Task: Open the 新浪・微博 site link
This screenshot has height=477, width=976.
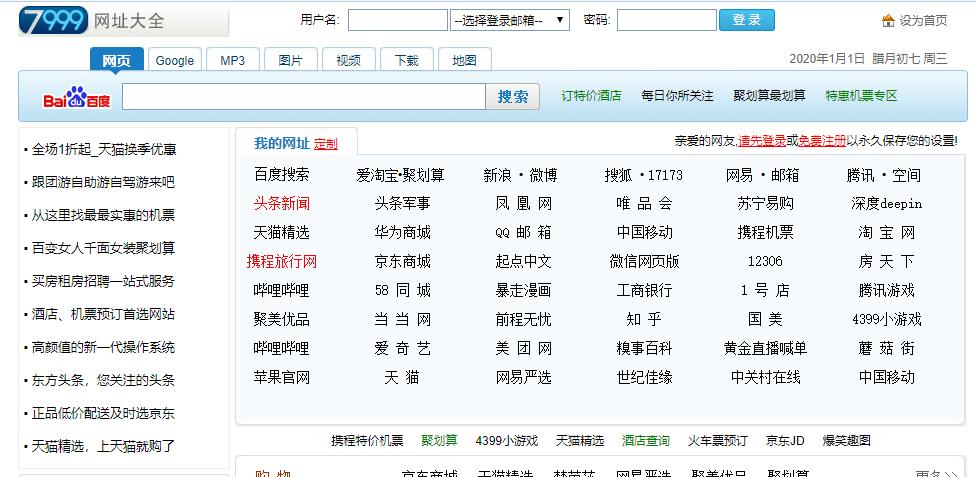Action: [520, 176]
